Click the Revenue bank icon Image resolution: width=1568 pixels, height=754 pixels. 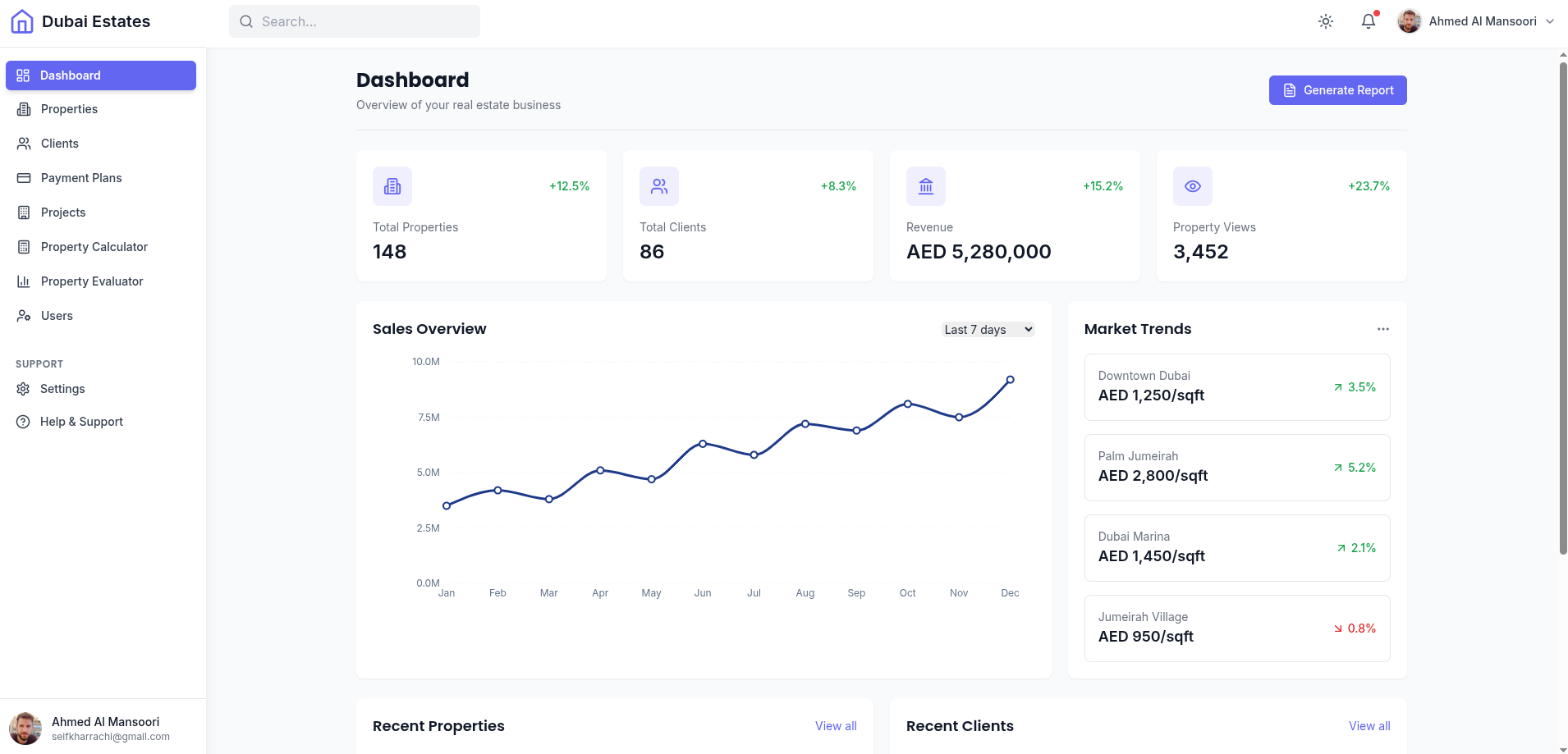(x=926, y=186)
